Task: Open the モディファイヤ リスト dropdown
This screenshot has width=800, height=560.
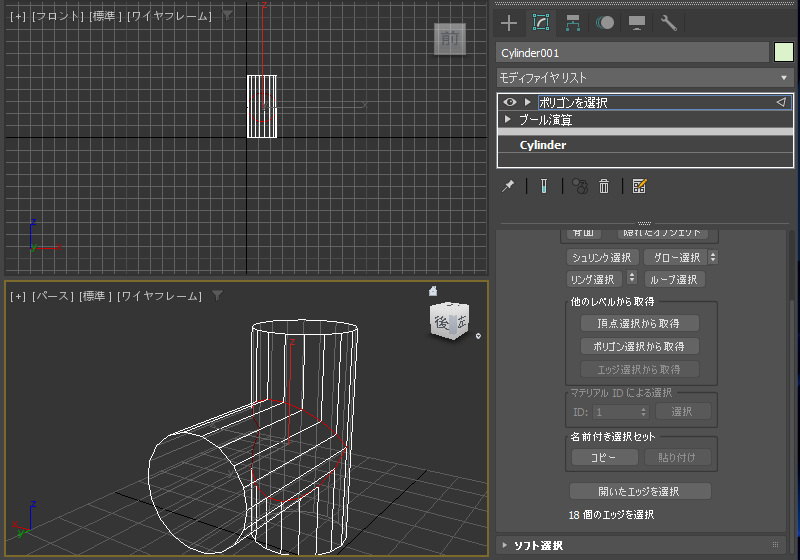Action: pos(645,78)
